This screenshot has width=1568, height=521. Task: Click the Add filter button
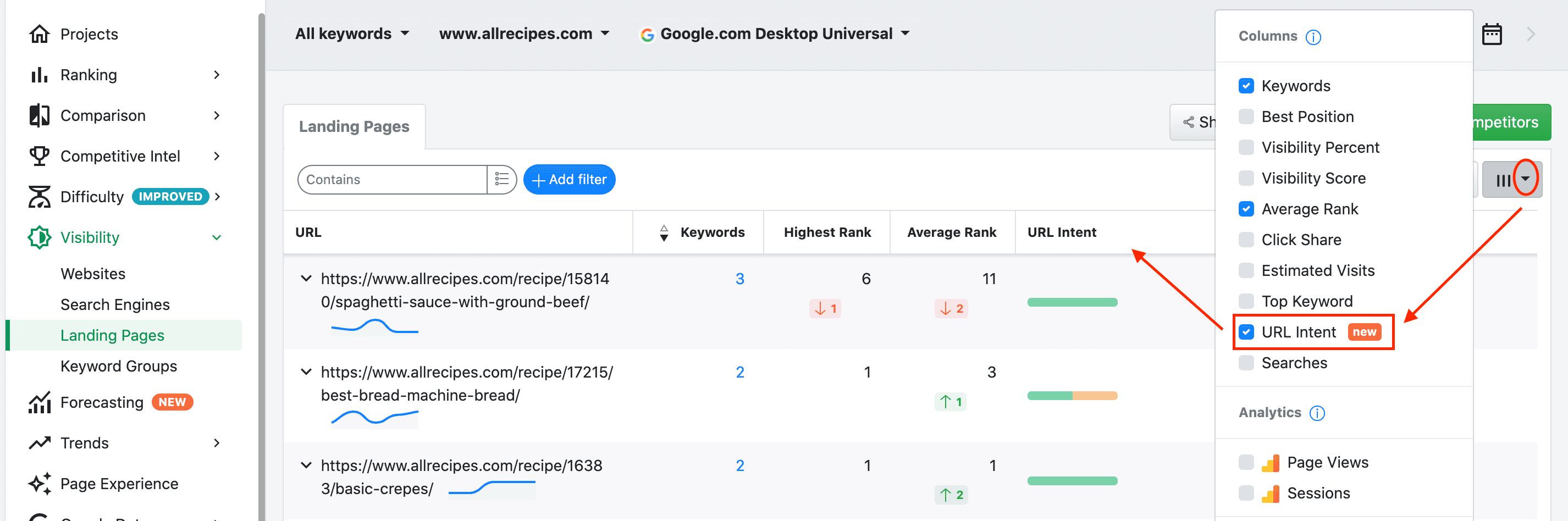(569, 180)
